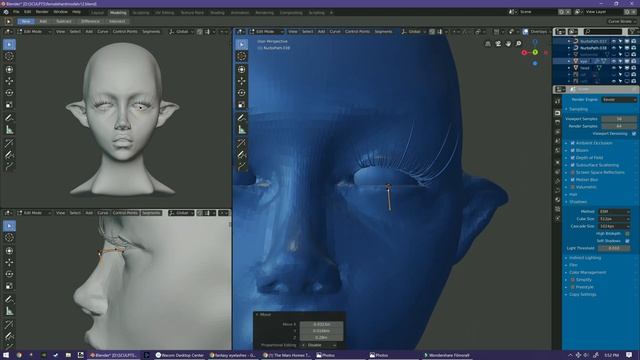This screenshot has width=640, height=360.
Task: Click the Intersect selection mode button
Action: pyautogui.click(x=117, y=21)
